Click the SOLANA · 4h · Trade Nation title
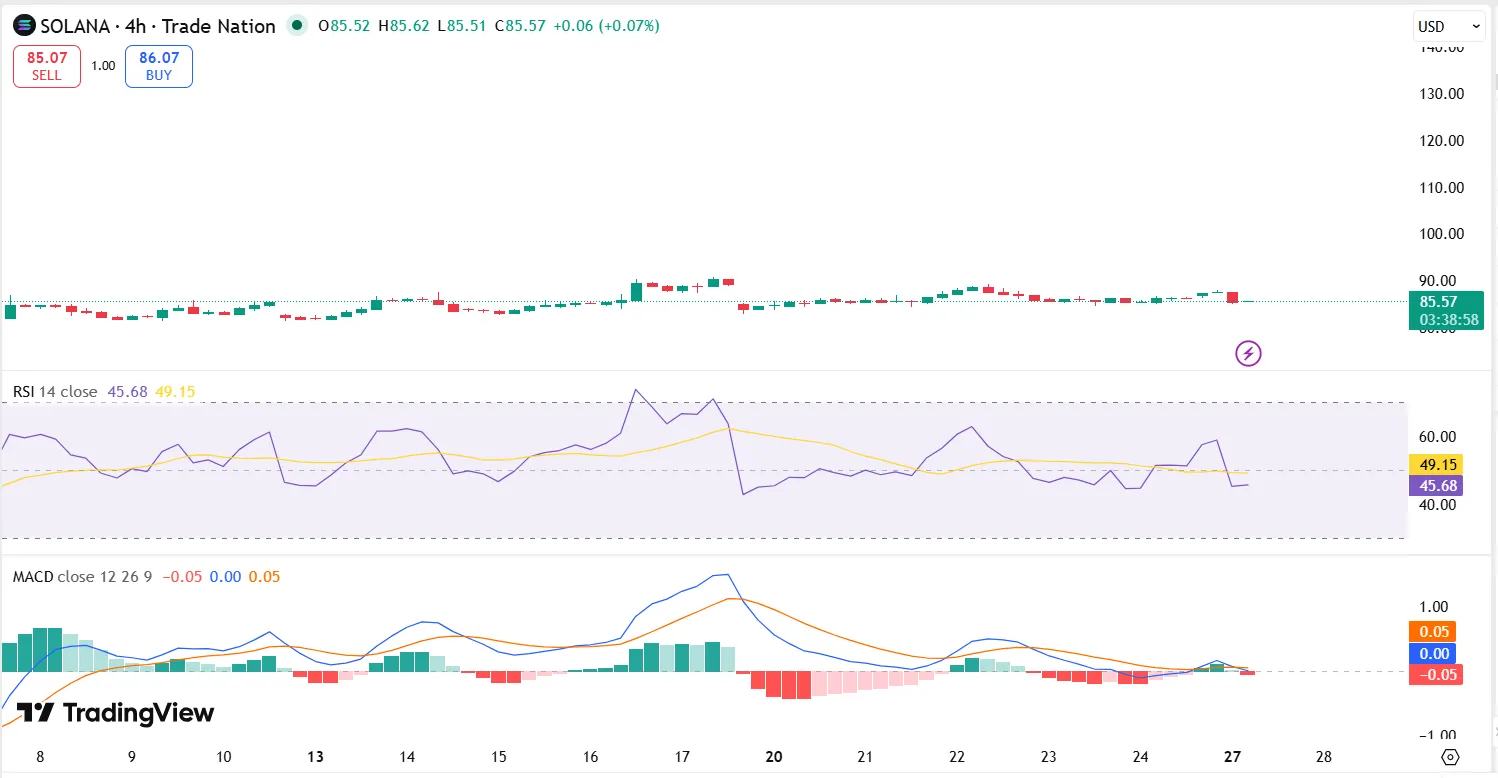Image resolution: width=1498 pixels, height=778 pixels. click(157, 26)
